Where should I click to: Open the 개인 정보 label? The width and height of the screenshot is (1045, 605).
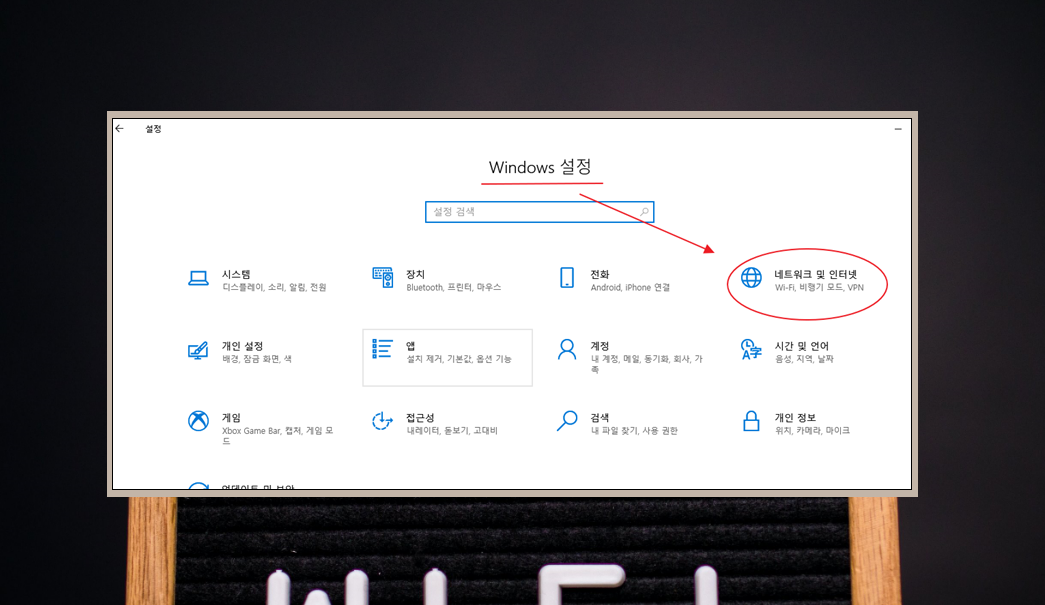click(x=795, y=418)
